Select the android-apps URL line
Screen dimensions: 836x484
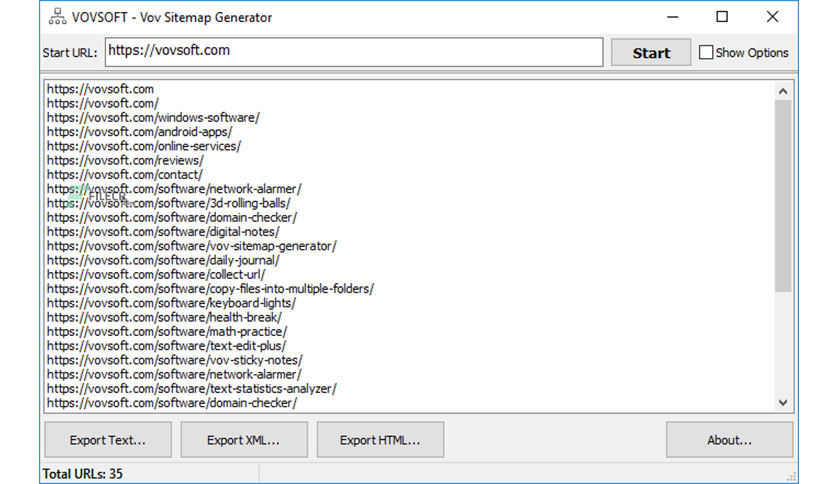[140, 132]
